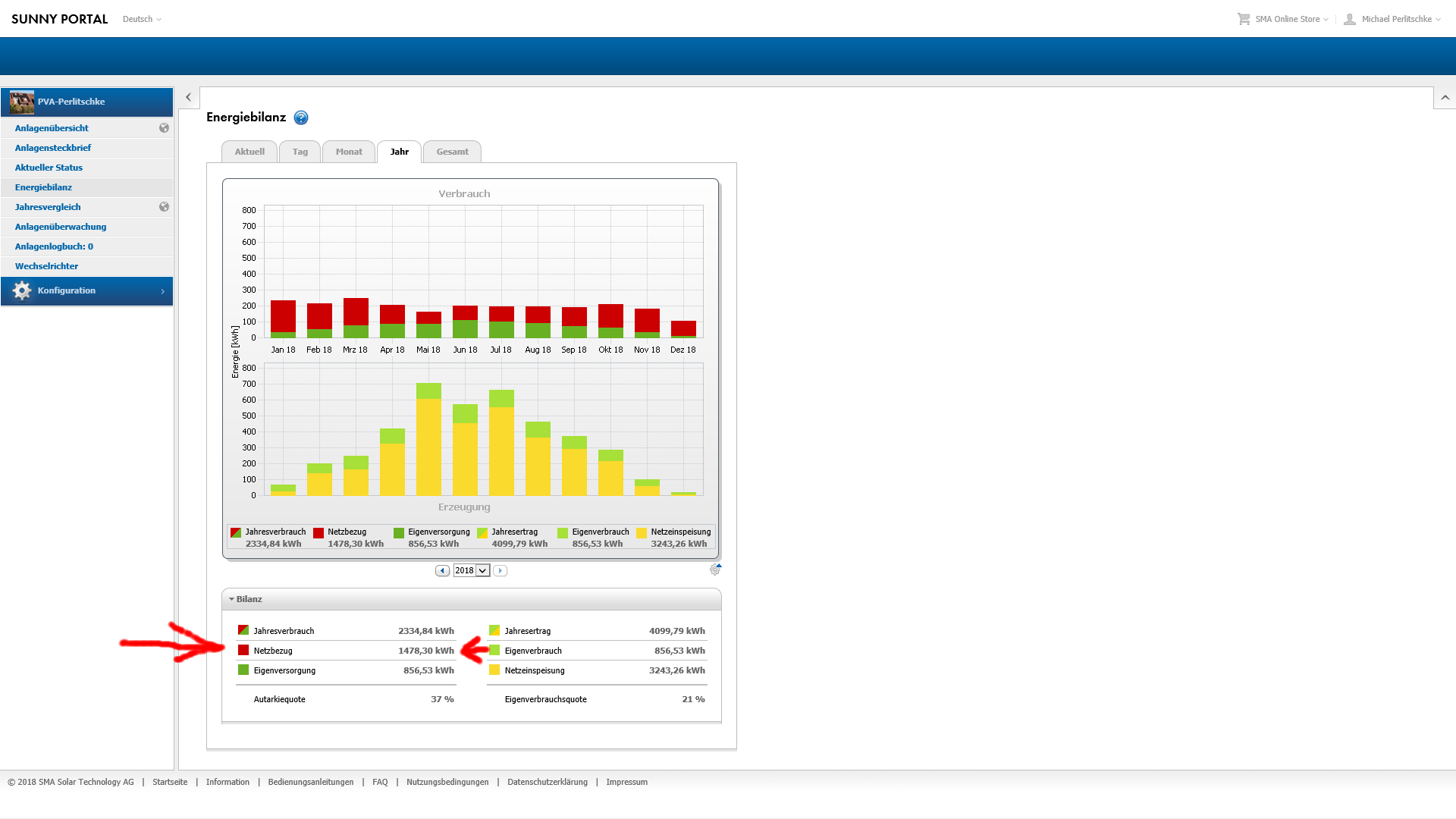Switch to the Gesamt tab
The width and height of the screenshot is (1456, 819).
point(452,152)
